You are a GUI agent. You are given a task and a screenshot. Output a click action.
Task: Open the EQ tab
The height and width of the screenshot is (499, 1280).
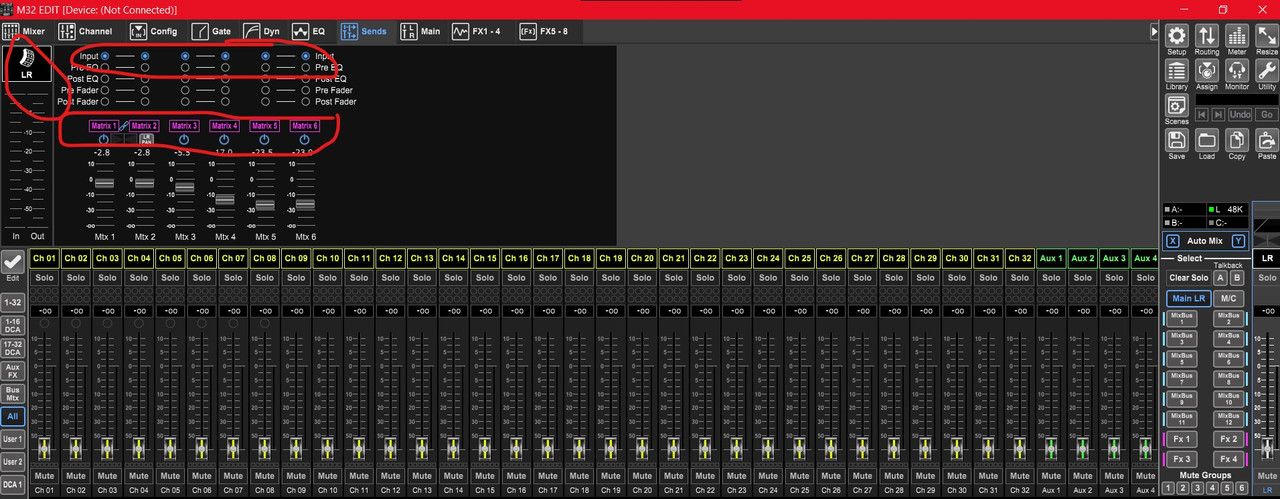point(309,32)
